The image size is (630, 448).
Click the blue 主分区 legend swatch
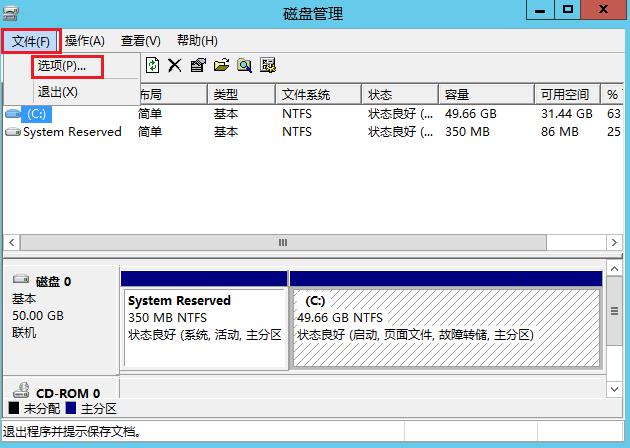[x=71, y=408]
